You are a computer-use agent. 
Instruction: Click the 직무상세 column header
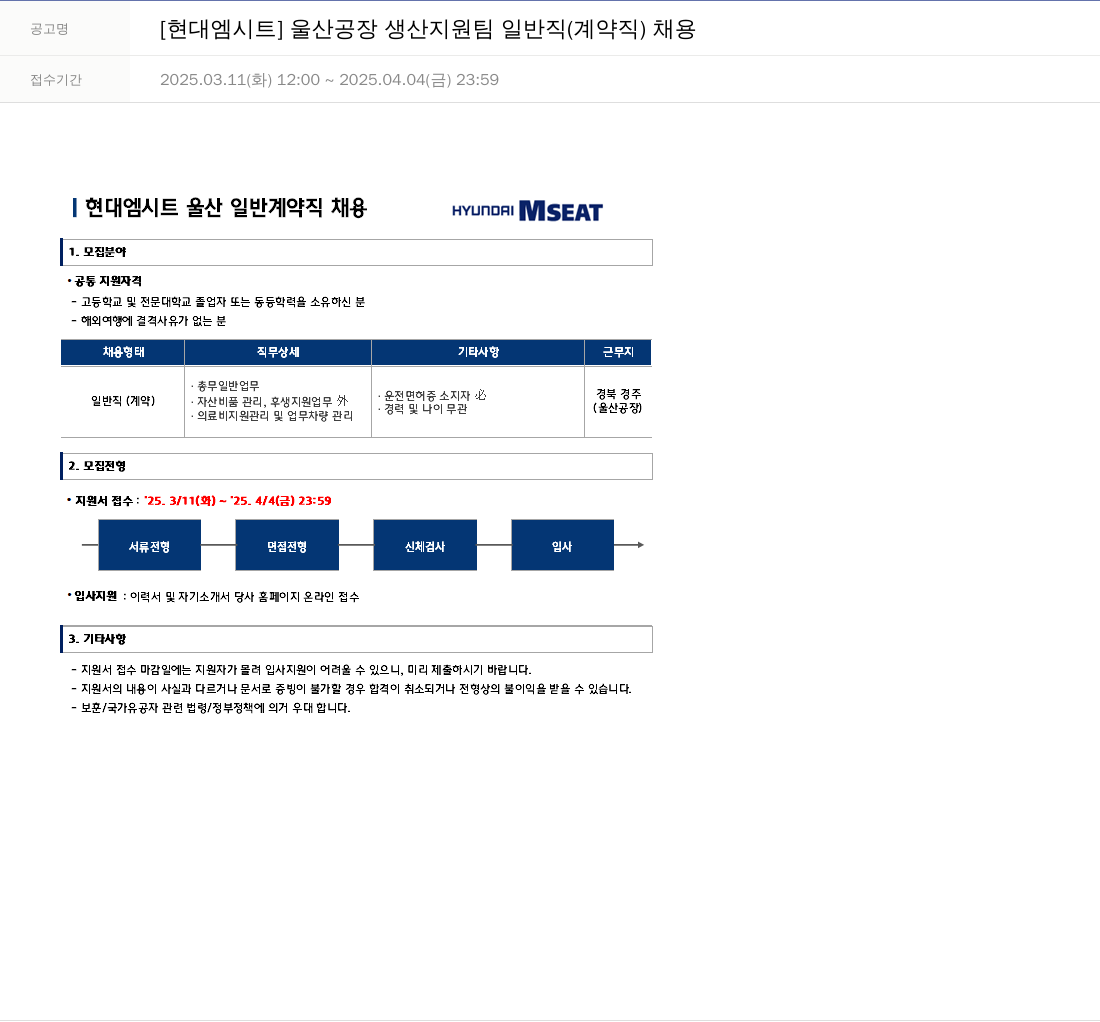(278, 352)
